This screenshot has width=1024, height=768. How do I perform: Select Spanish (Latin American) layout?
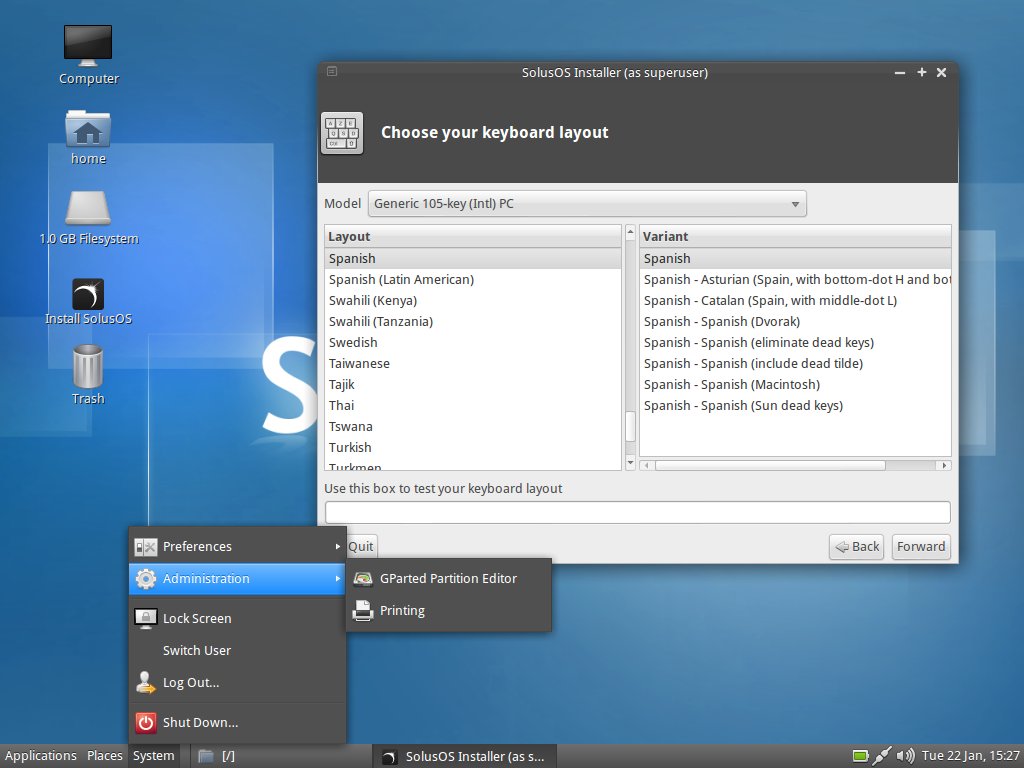pos(473,280)
